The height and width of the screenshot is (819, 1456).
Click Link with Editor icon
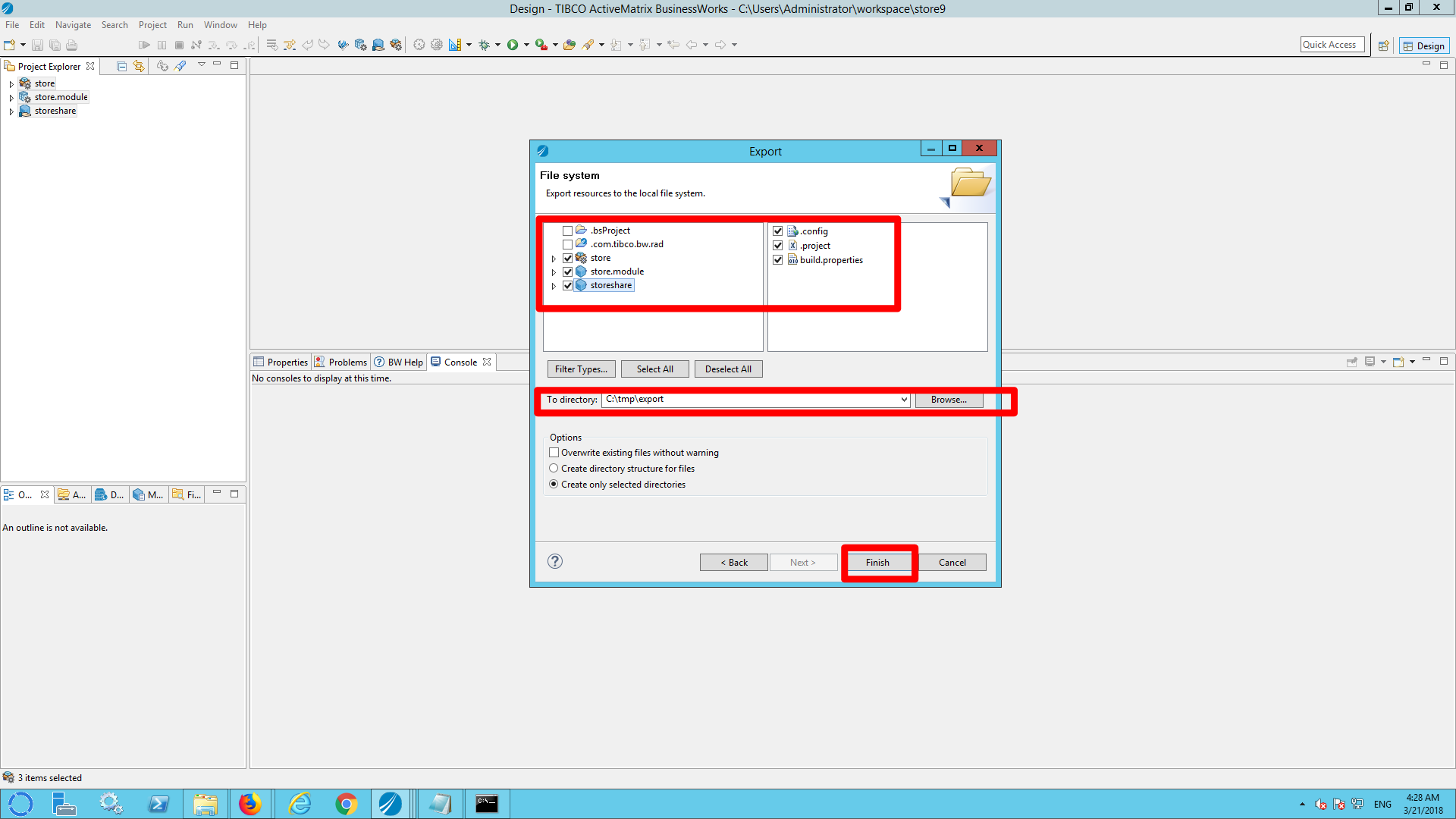pyautogui.click(x=139, y=66)
